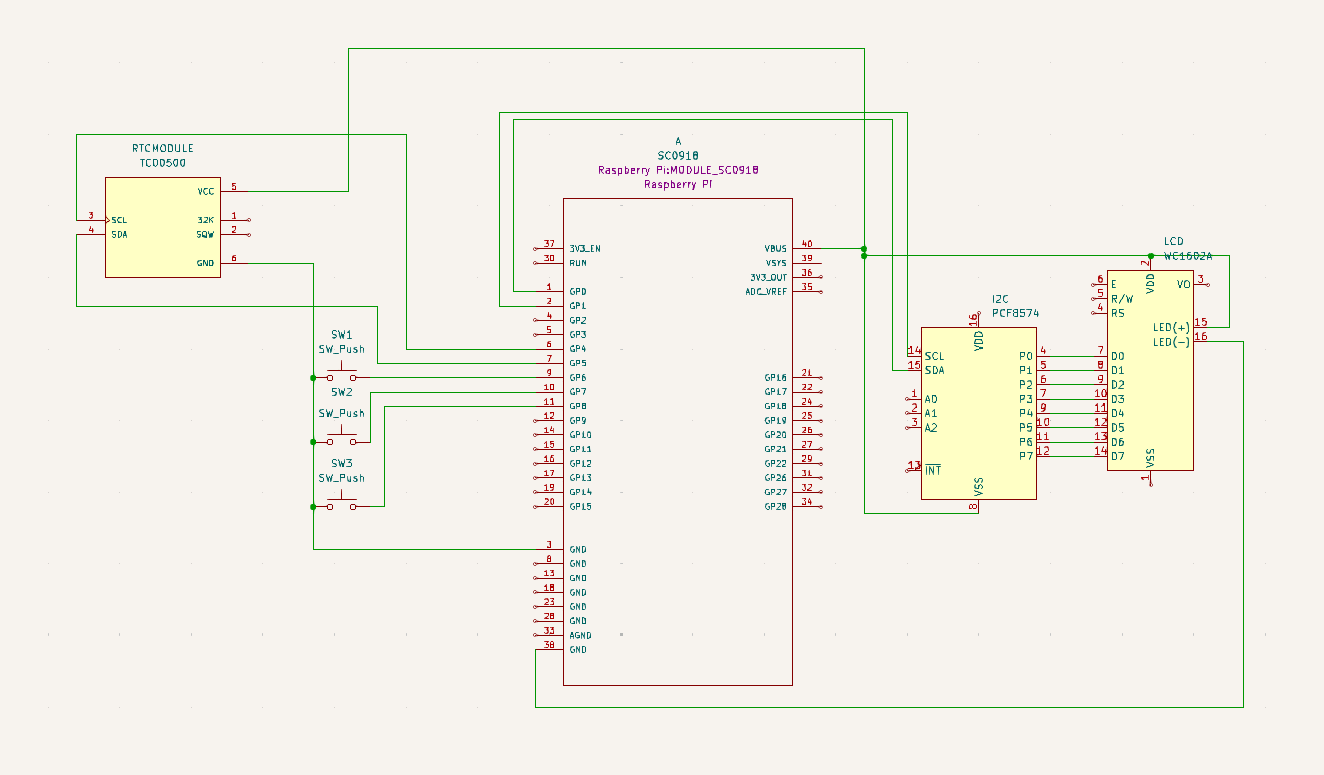Viewport: 1324px width, 775px height.
Task: Click the LCD reference label
Action: [x=1173, y=242]
